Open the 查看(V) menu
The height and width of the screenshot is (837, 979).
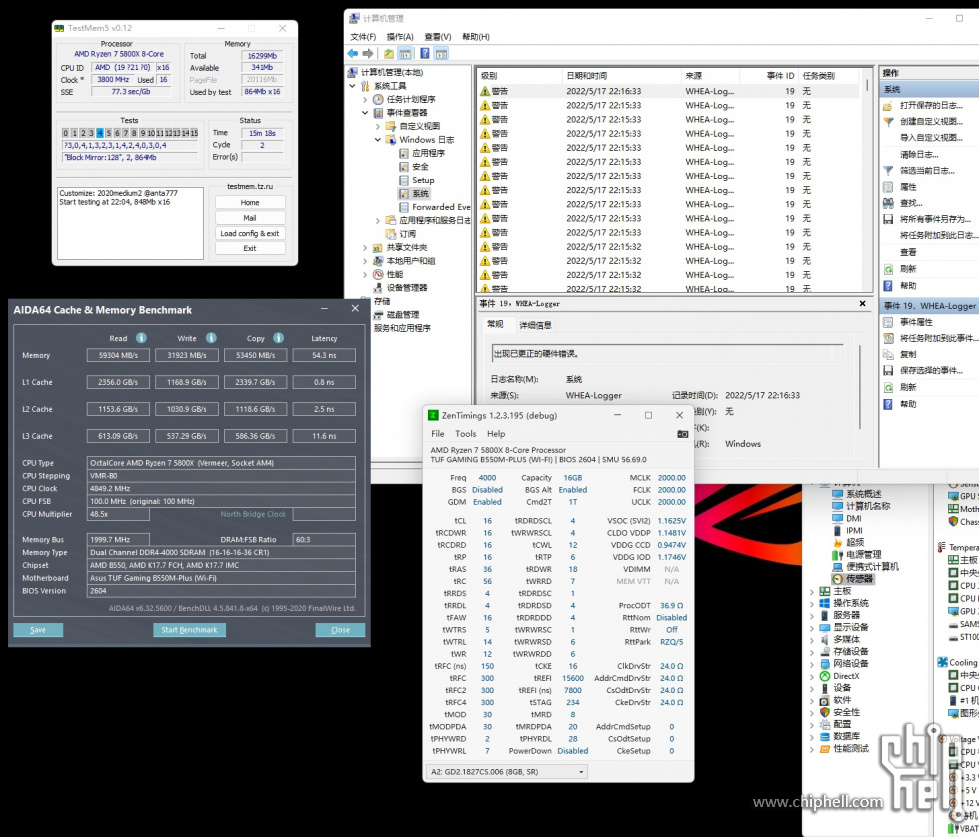click(438, 37)
